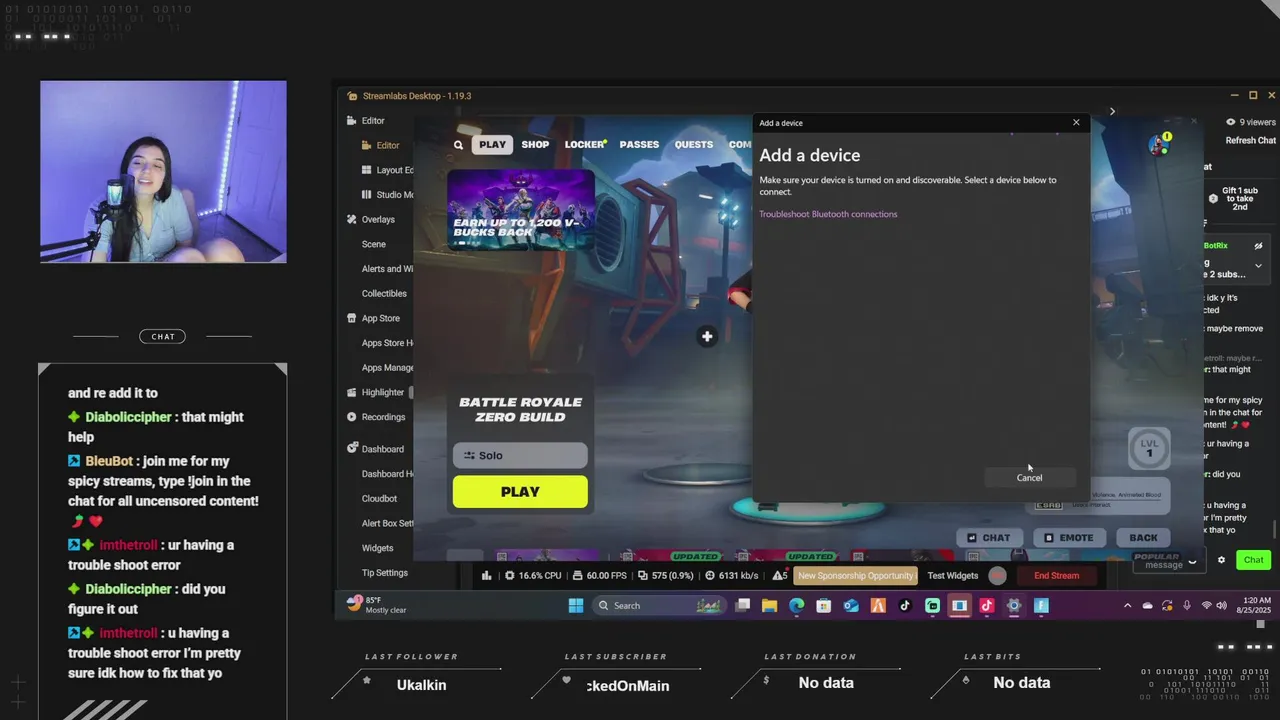The image size is (1280, 720).
Task: Click the taskbar Search box
Action: click(x=658, y=605)
